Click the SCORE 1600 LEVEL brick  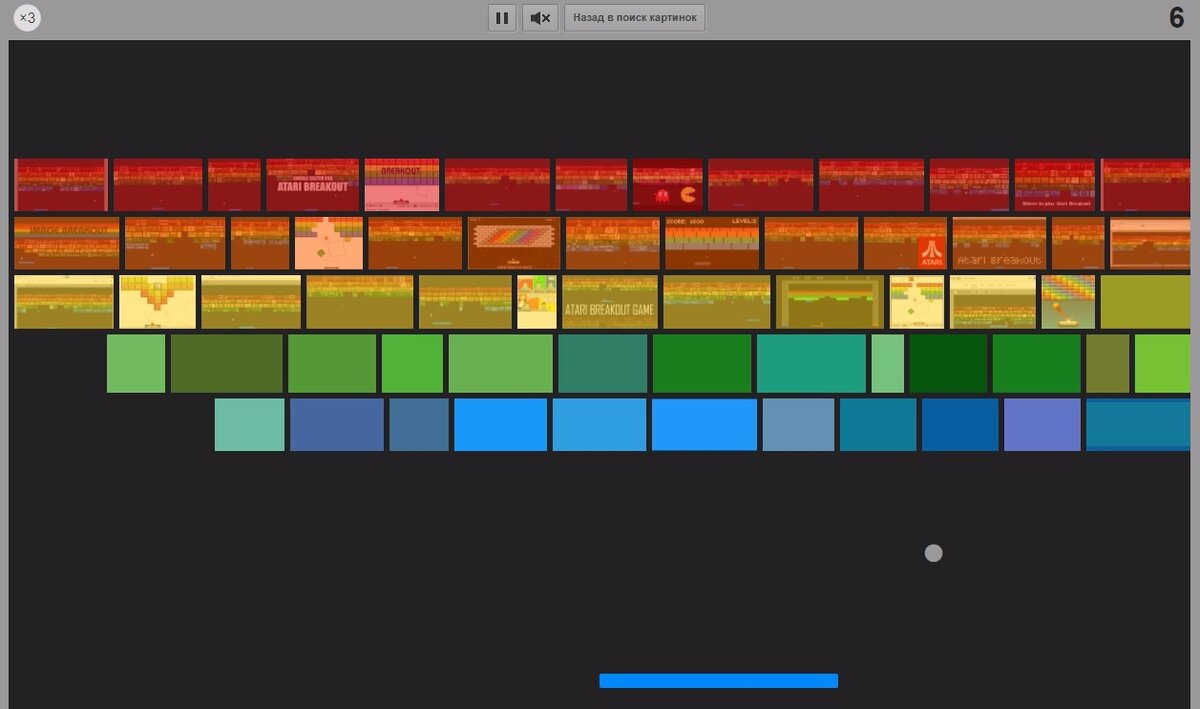tap(712, 243)
